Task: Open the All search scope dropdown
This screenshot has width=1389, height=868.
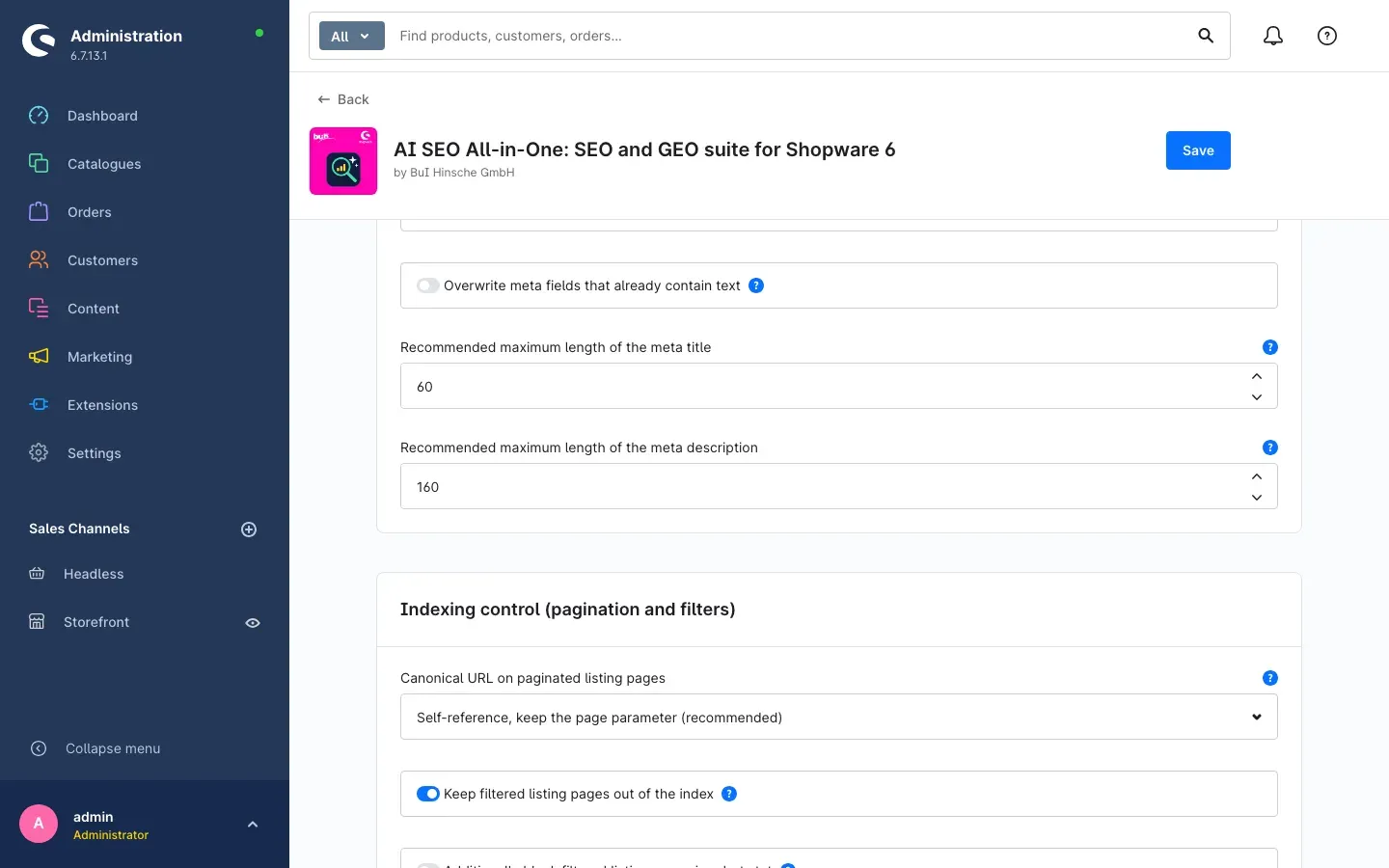Action: pyautogui.click(x=352, y=36)
